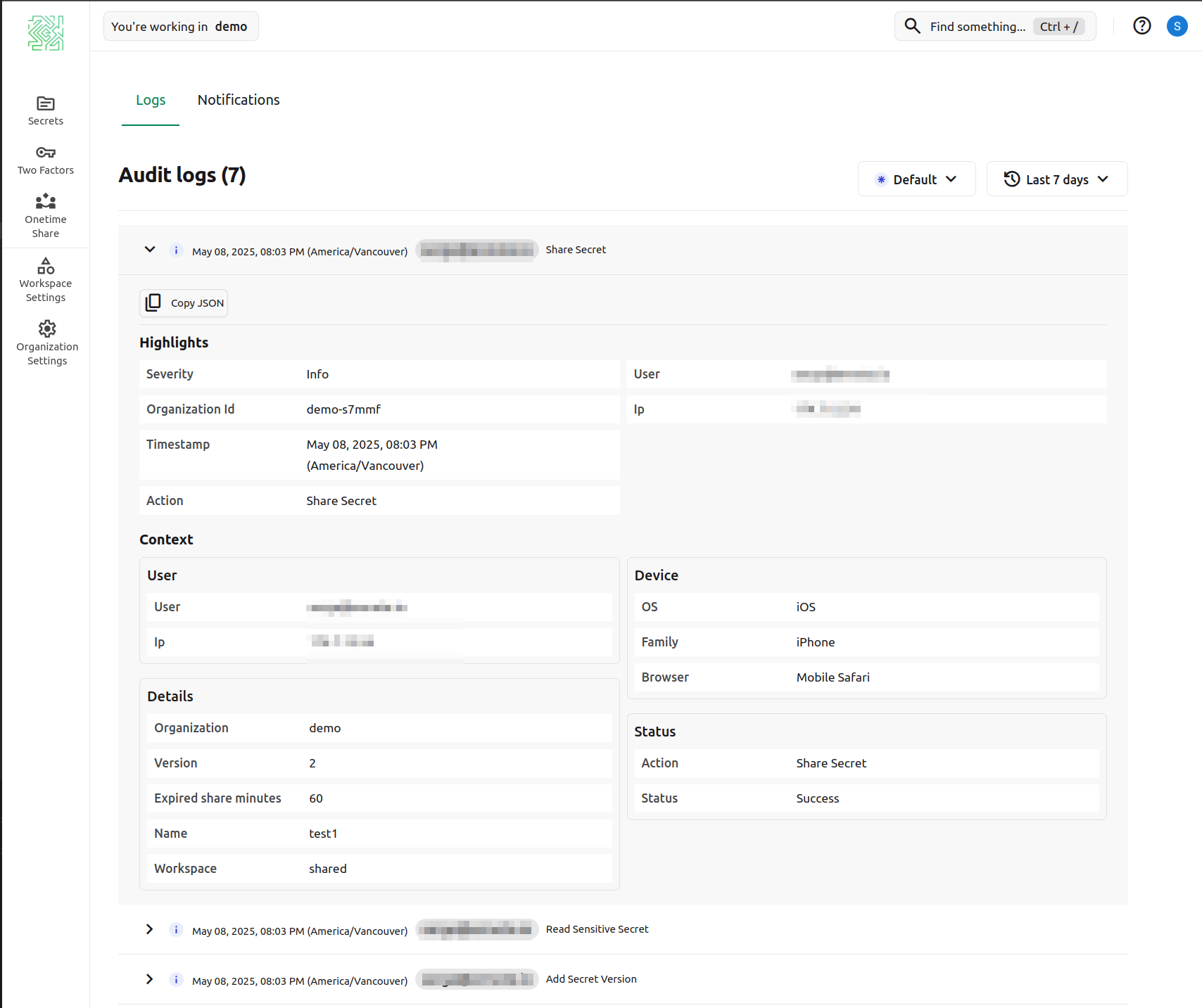Focus the Find something search field
This screenshot has height=1008, width=1202.
click(995, 26)
